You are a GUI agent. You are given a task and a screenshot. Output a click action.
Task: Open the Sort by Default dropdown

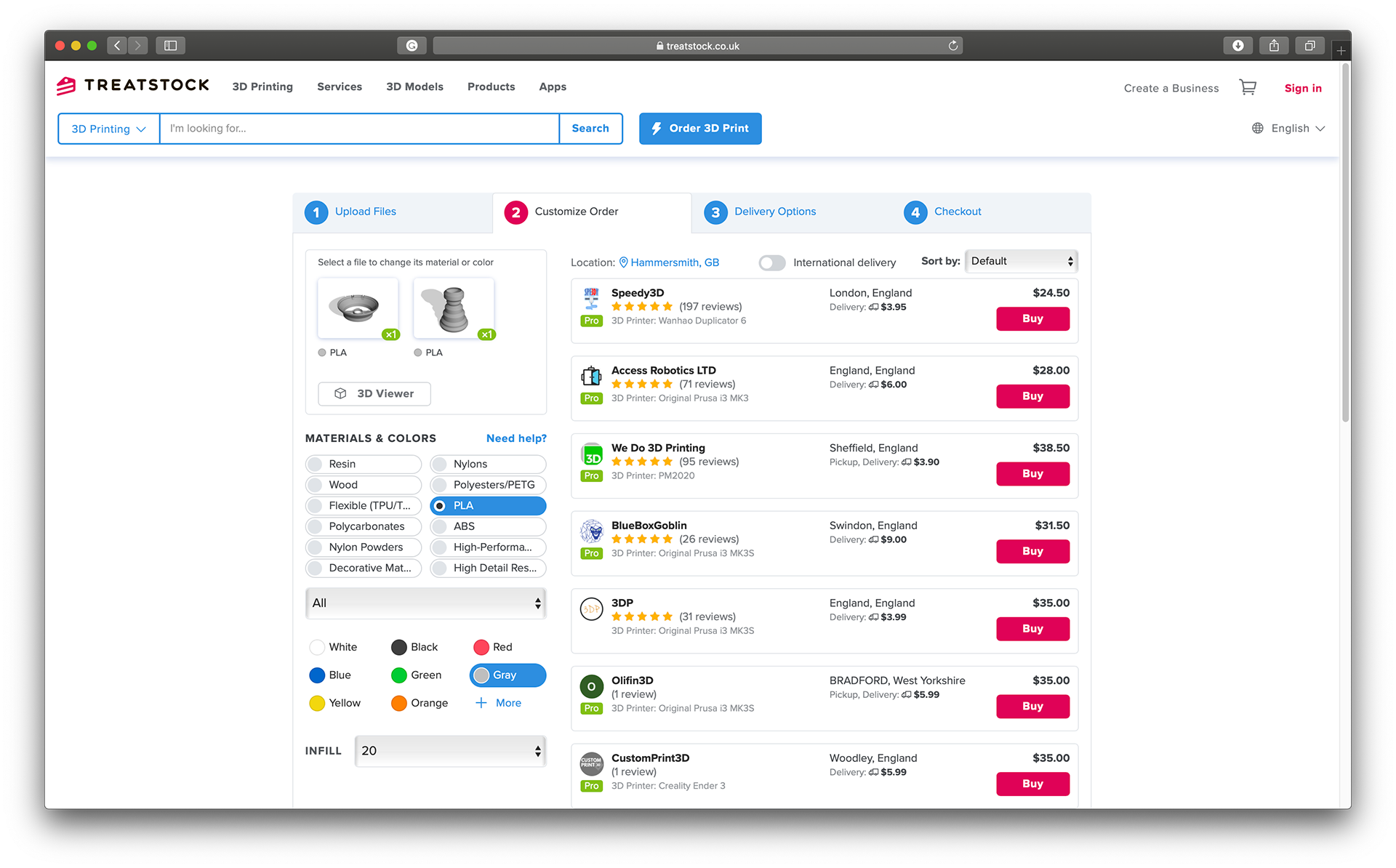click(1021, 261)
